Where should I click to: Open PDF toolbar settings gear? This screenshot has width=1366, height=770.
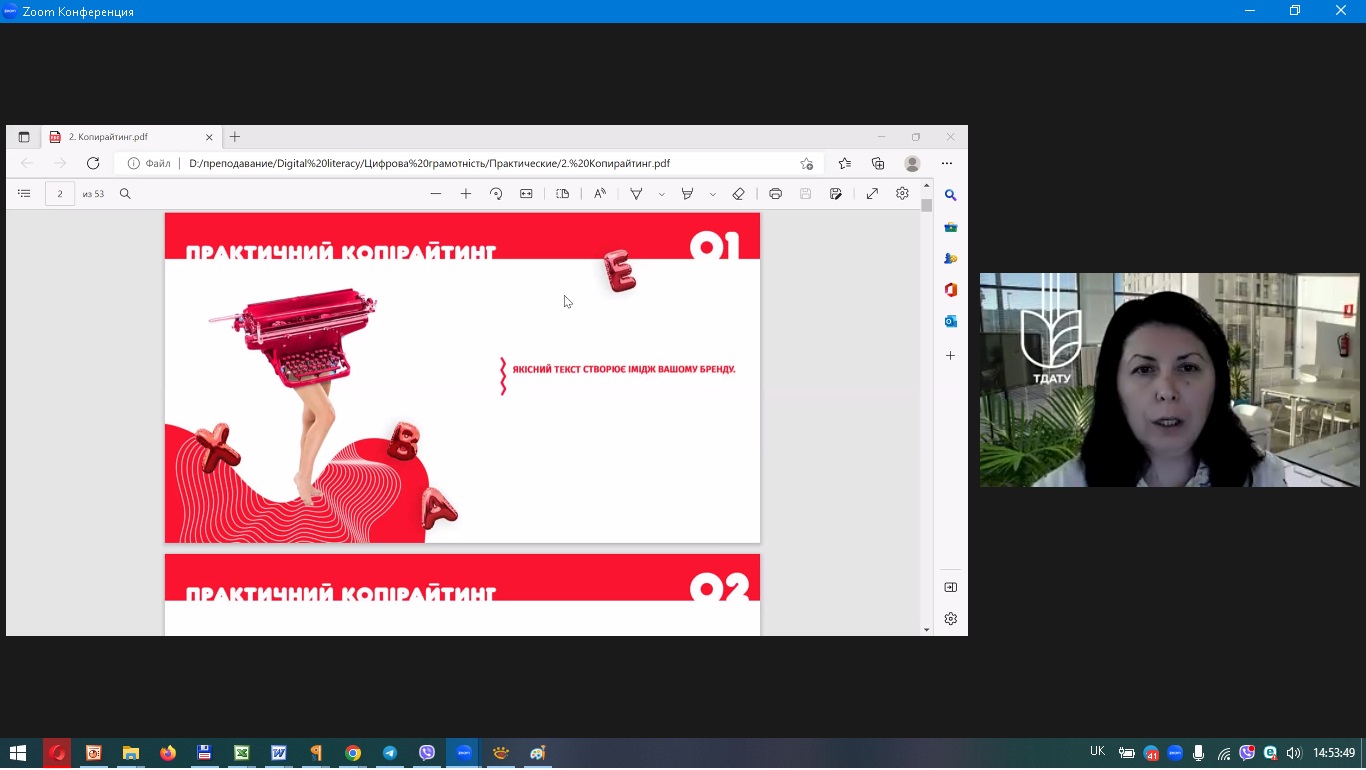point(902,194)
